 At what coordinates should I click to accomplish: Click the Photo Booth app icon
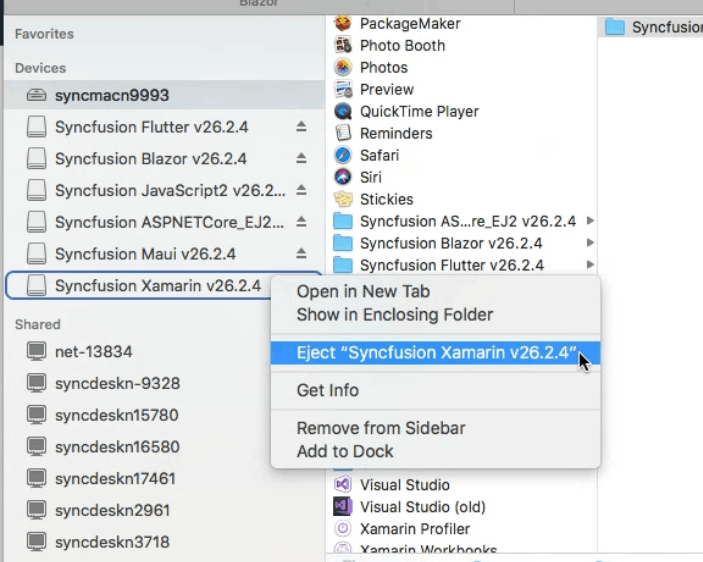pyautogui.click(x=343, y=45)
